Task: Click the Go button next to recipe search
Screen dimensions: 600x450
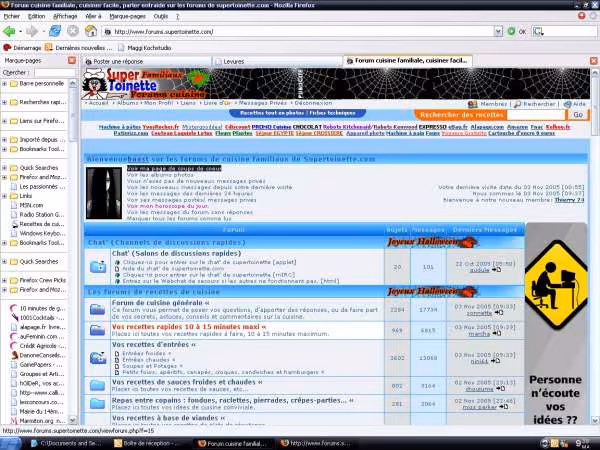Action: 578,114
